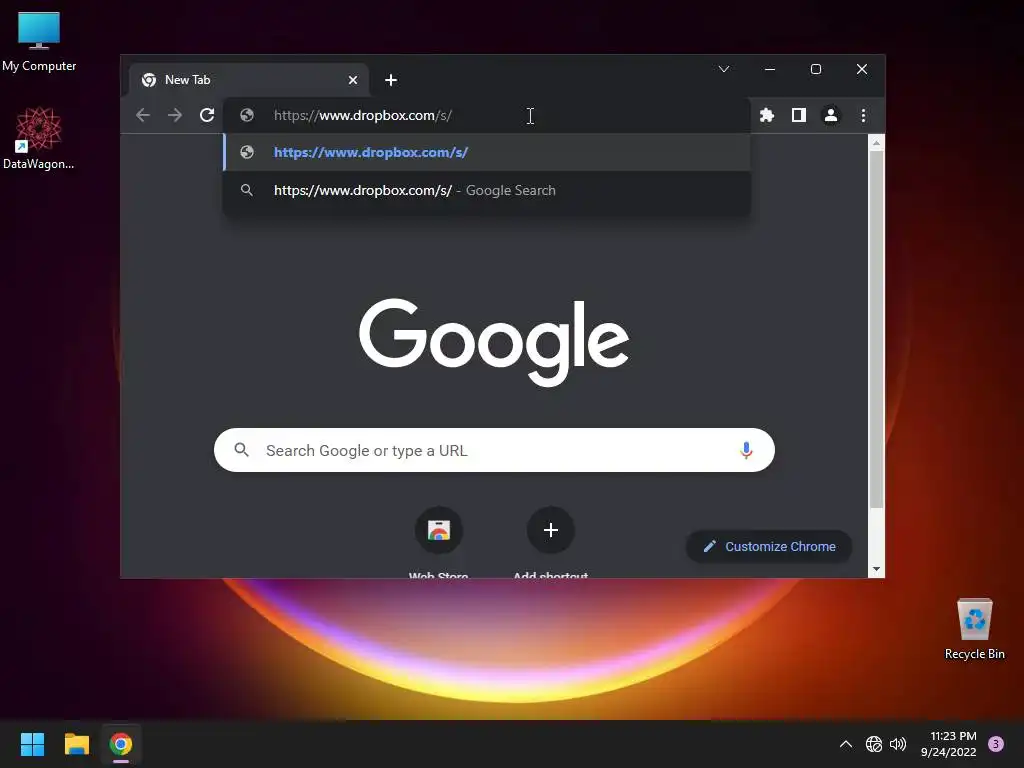Viewport: 1024px width, 768px height.
Task: Go forward using the forward arrow
Action: [x=174, y=116]
